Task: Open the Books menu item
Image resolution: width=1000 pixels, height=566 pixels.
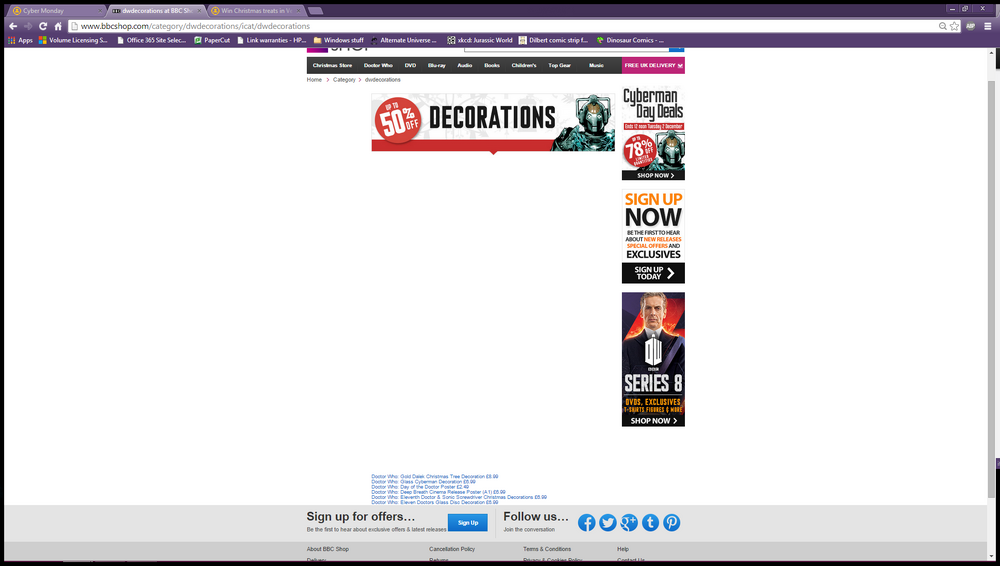Action: click(x=492, y=65)
